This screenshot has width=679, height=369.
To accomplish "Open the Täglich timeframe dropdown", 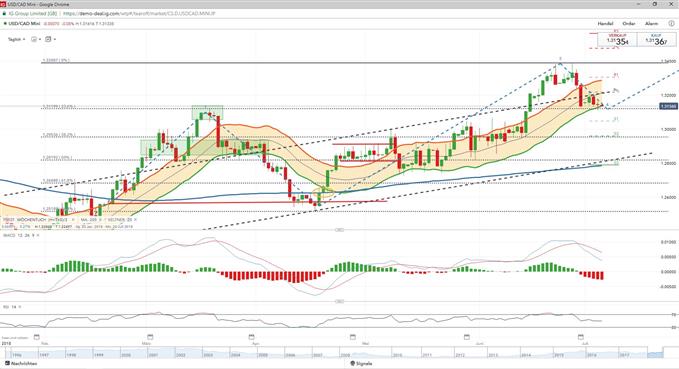I will (16, 39).
